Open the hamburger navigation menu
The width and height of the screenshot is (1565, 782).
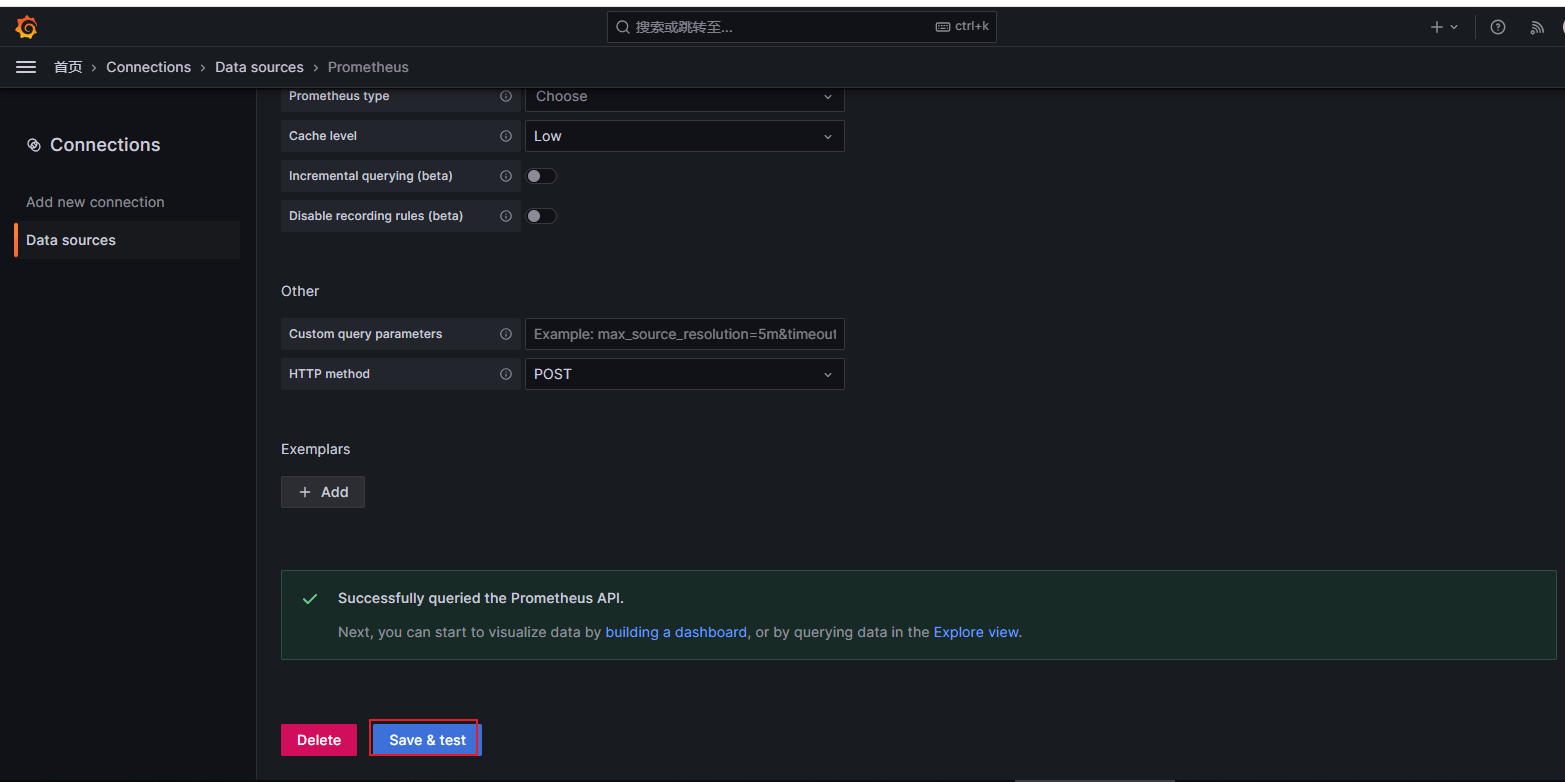[26, 67]
